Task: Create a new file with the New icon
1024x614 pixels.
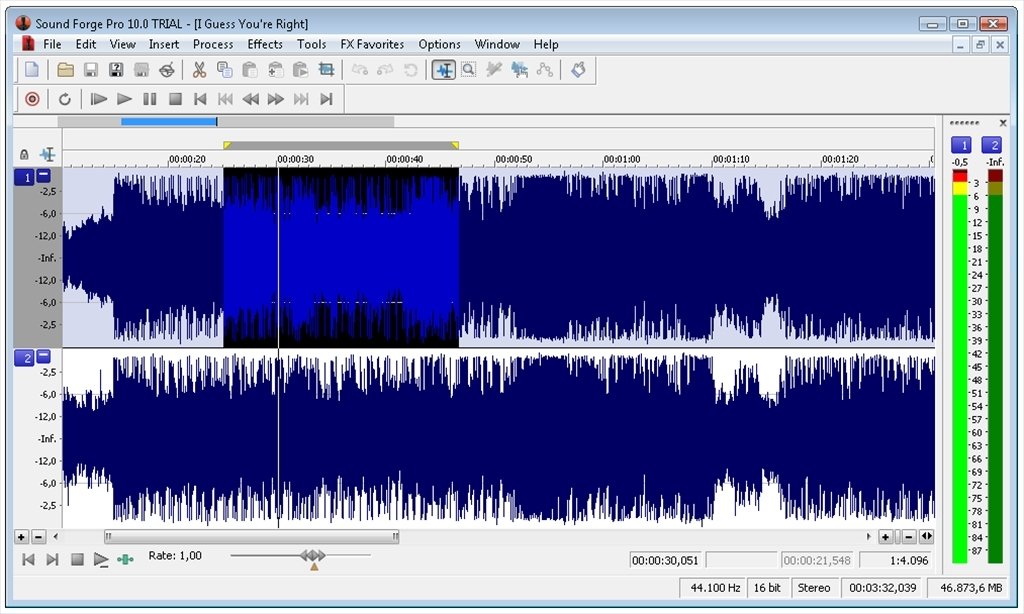Action: pyautogui.click(x=32, y=69)
